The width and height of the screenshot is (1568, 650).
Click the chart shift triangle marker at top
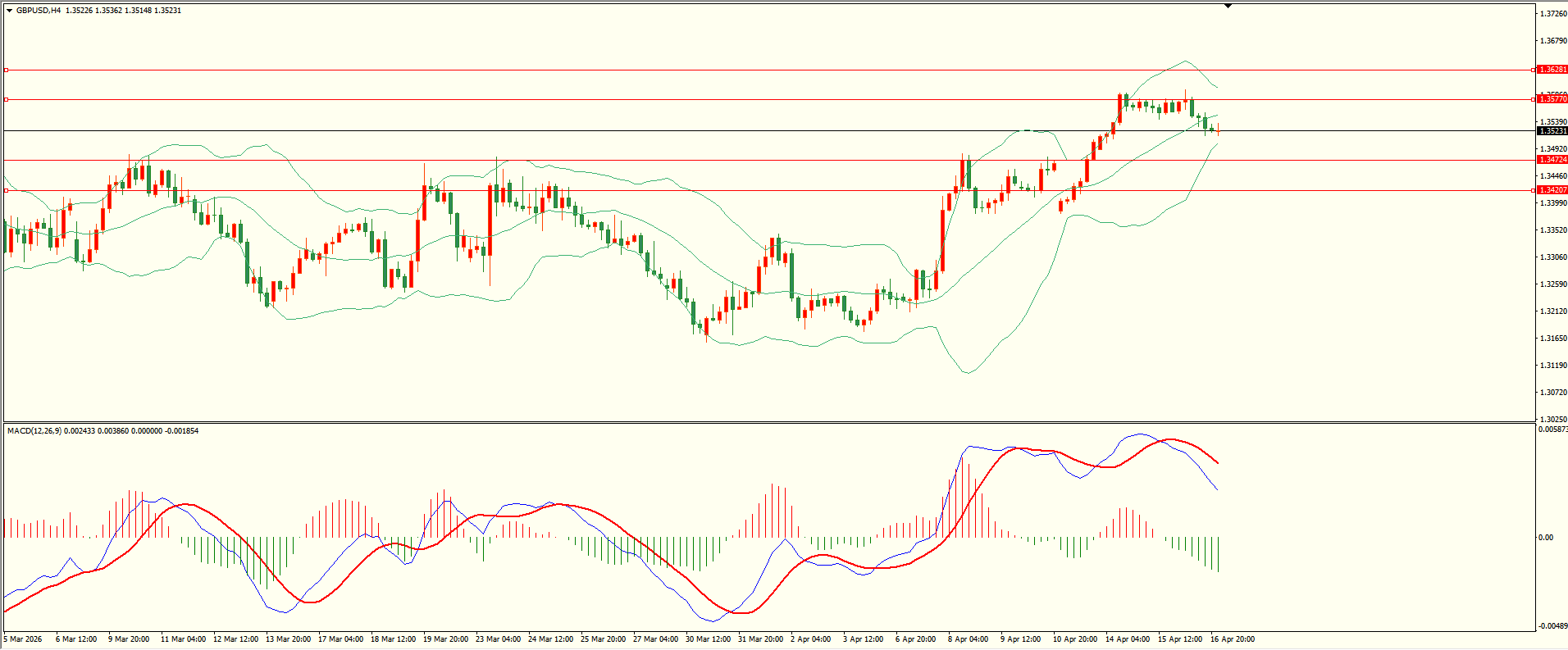(x=1228, y=6)
